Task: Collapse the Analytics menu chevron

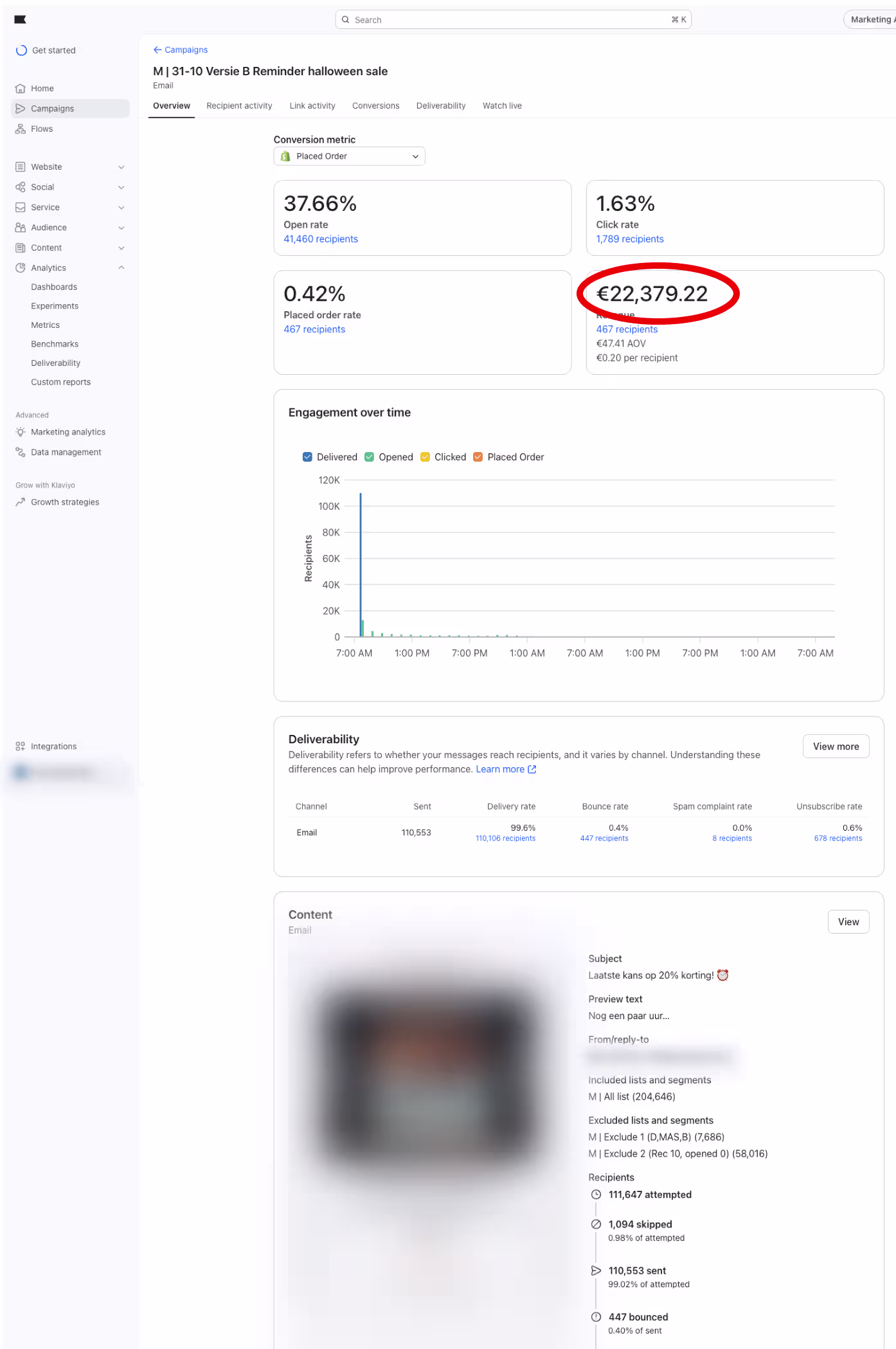Action: [121, 268]
